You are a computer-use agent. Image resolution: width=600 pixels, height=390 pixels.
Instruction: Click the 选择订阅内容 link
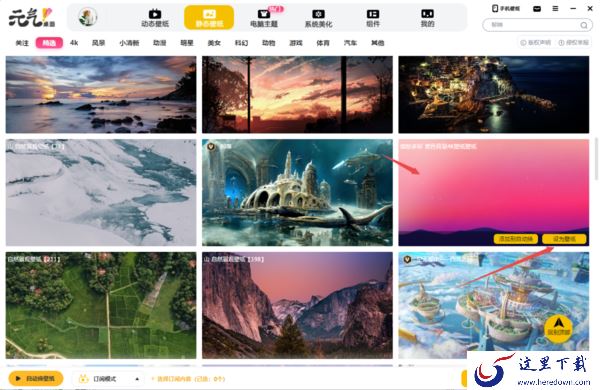188,379
